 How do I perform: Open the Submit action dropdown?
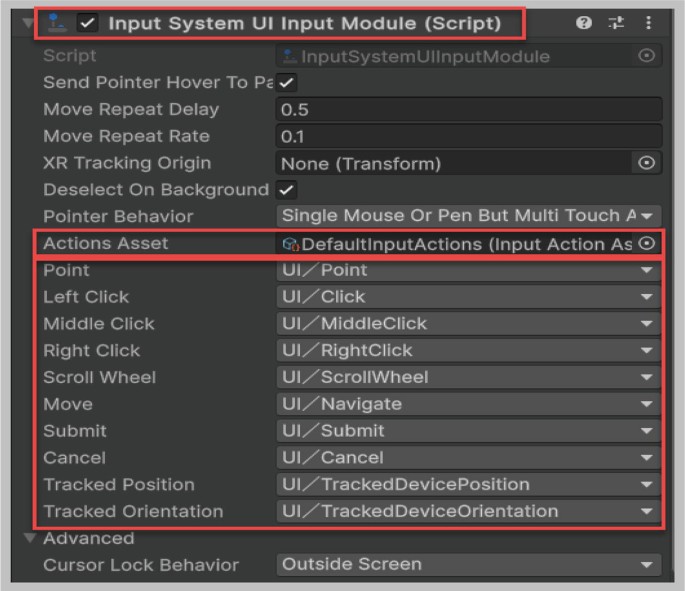[469, 431]
